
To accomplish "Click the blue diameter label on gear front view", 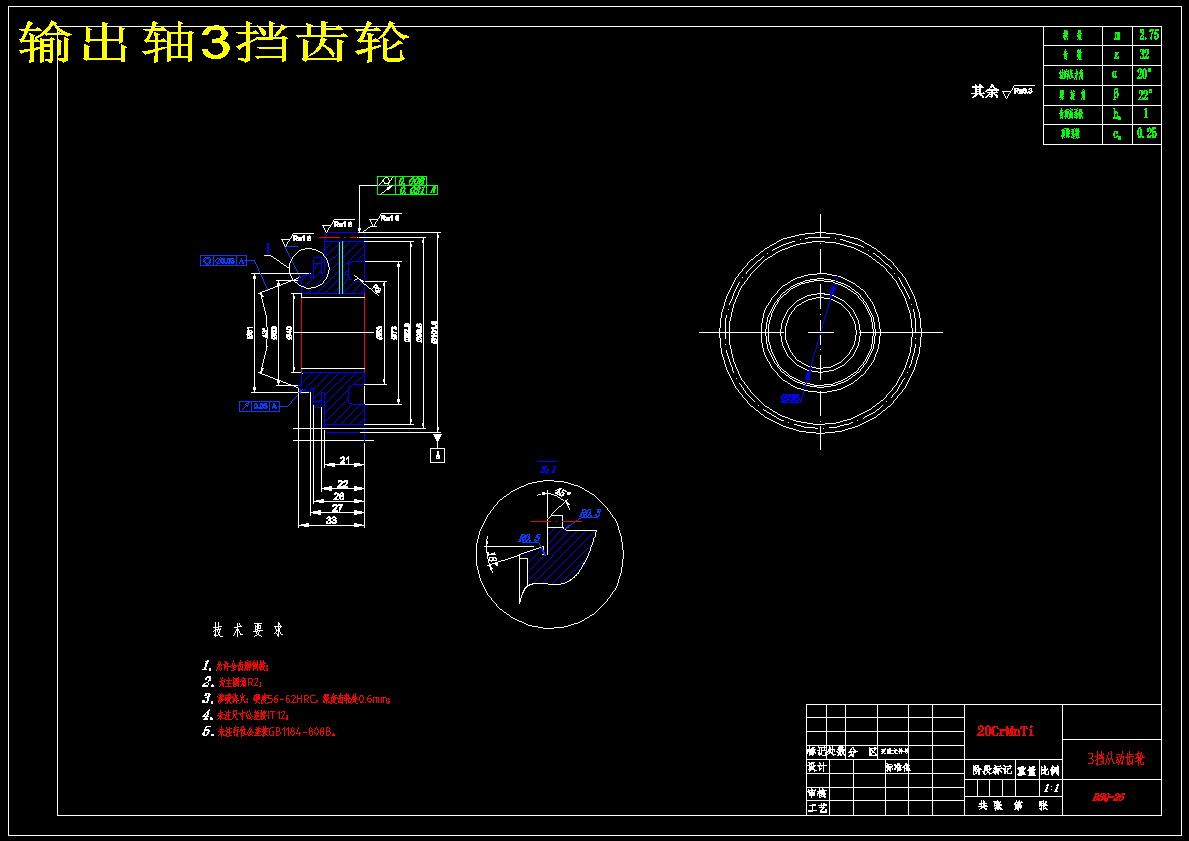I will (x=791, y=398).
